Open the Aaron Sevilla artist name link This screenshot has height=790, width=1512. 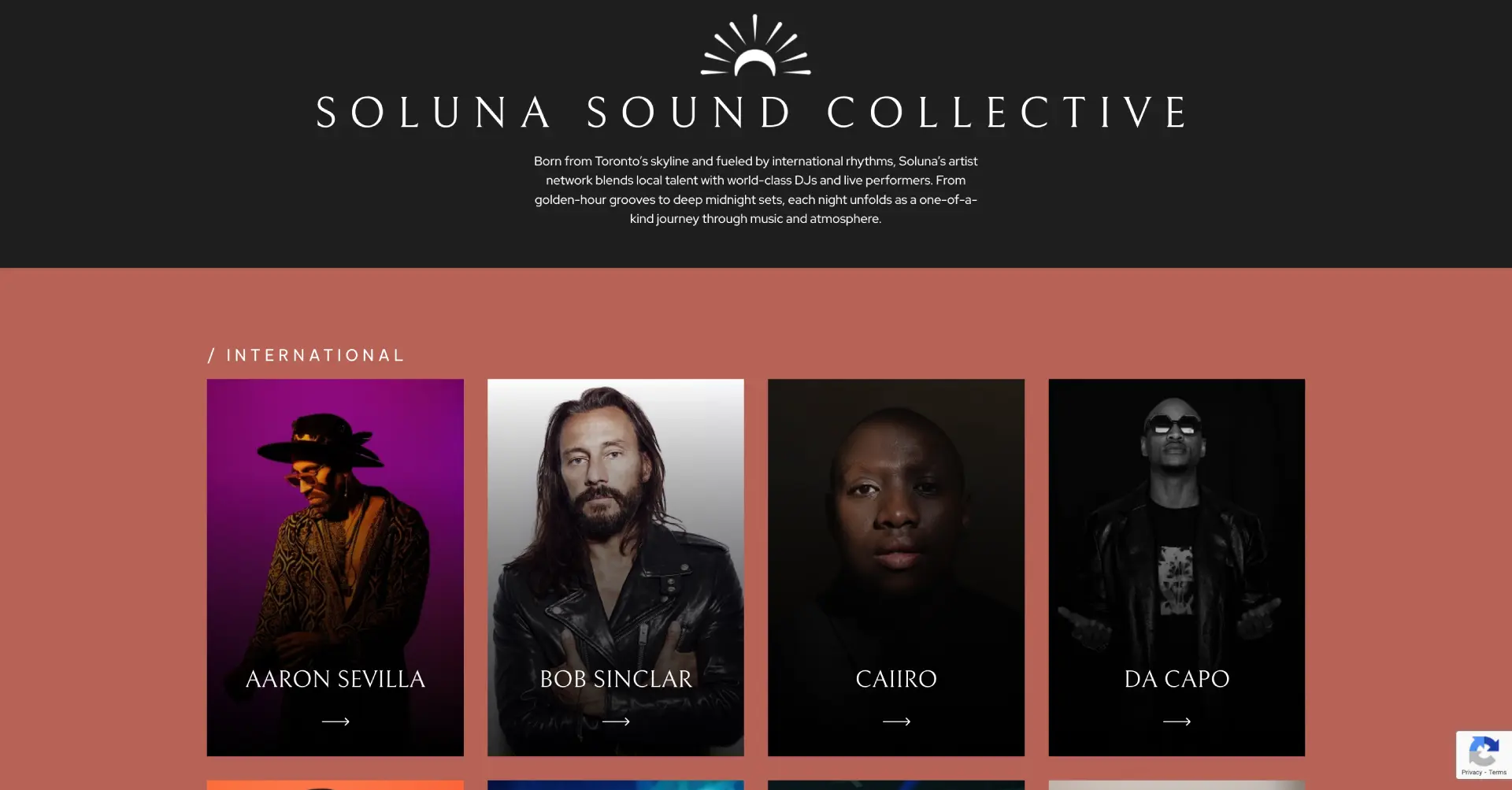335,679
